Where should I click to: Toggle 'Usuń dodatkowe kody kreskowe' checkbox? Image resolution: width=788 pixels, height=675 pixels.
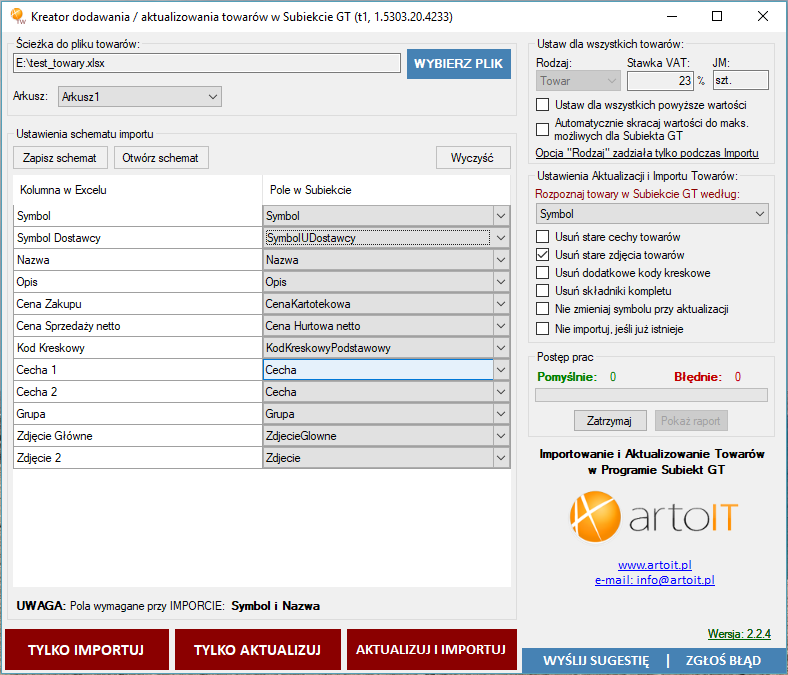tap(542, 273)
